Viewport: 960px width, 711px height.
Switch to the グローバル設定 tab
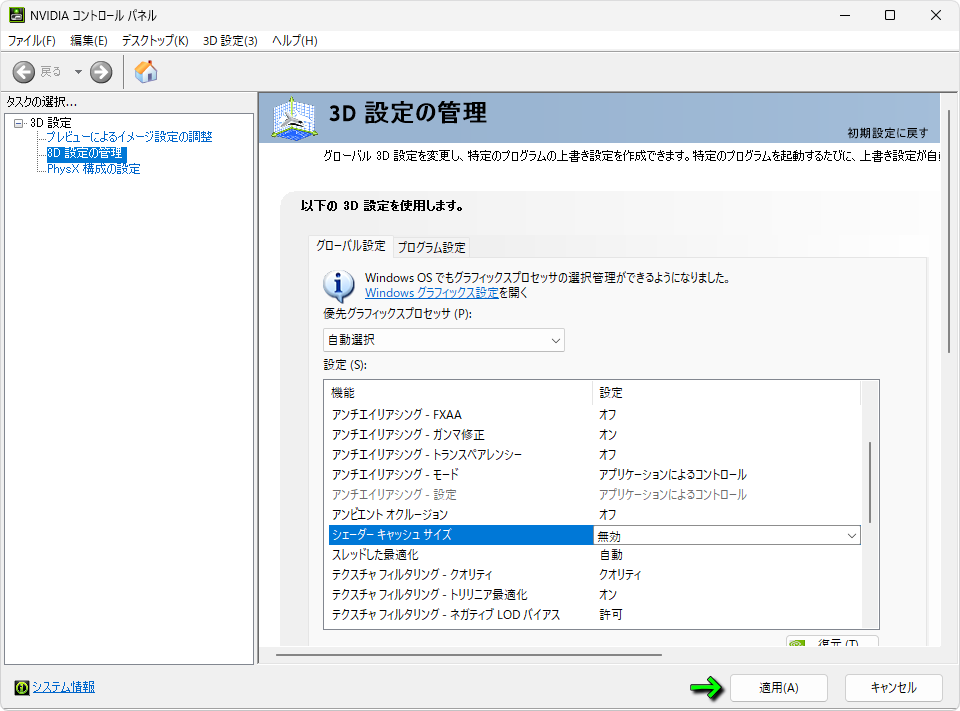351,246
